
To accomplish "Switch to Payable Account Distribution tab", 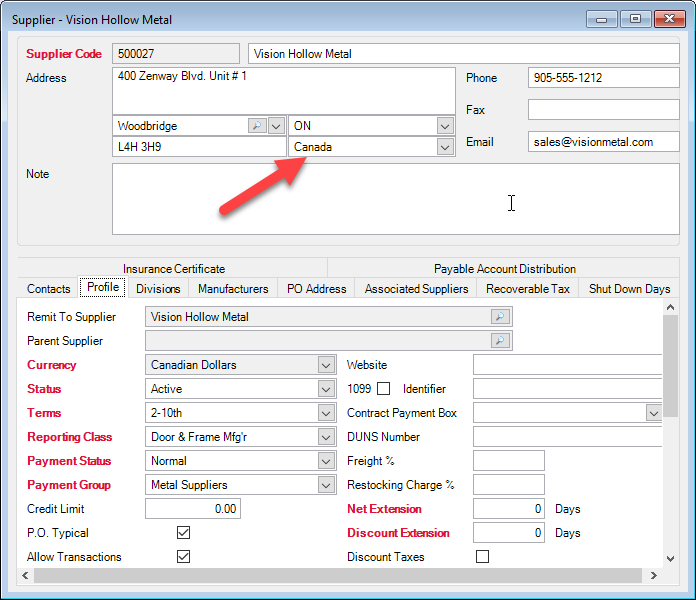I will [x=505, y=268].
